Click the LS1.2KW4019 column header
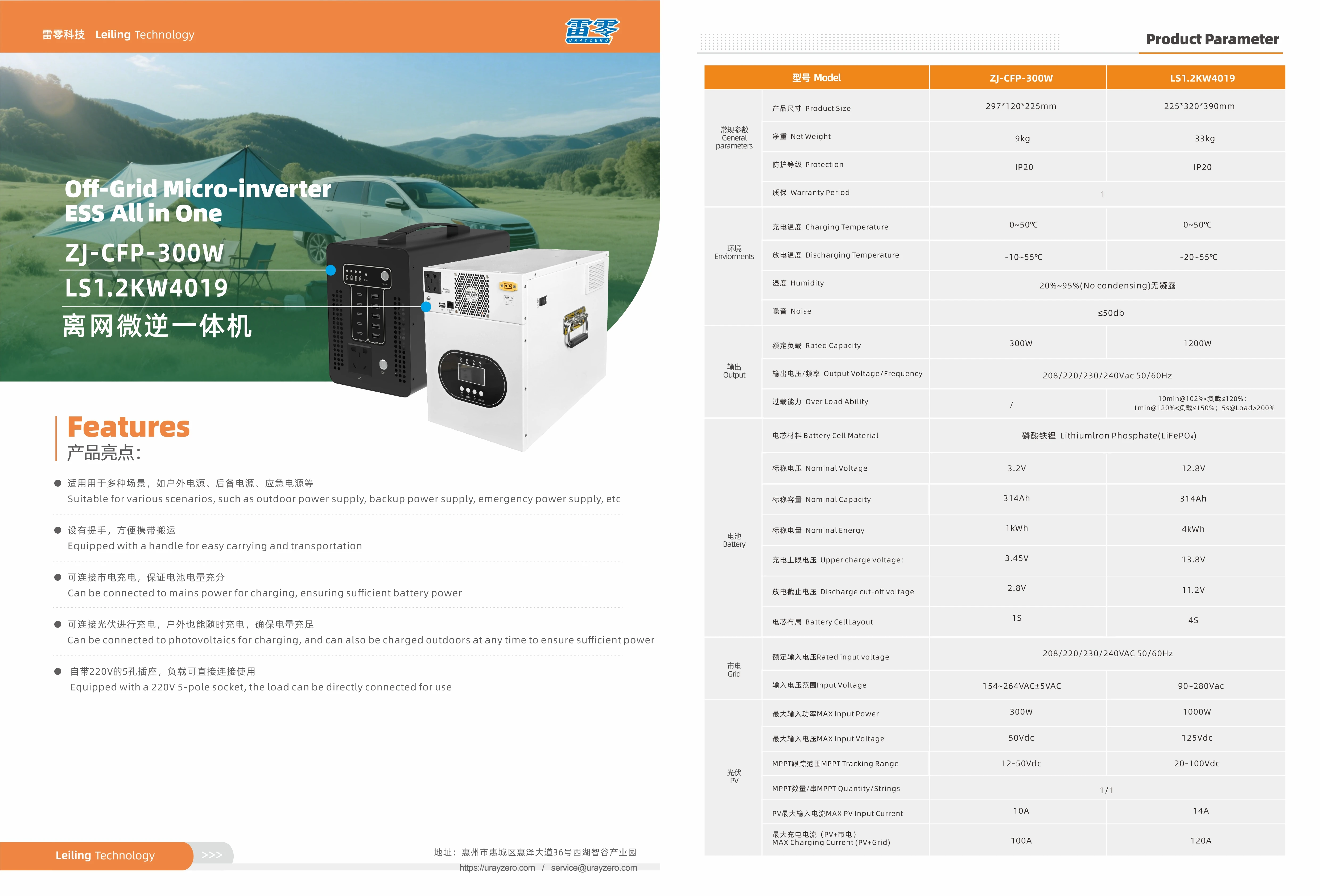1320x896 pixels. [x=1196, y=78]
